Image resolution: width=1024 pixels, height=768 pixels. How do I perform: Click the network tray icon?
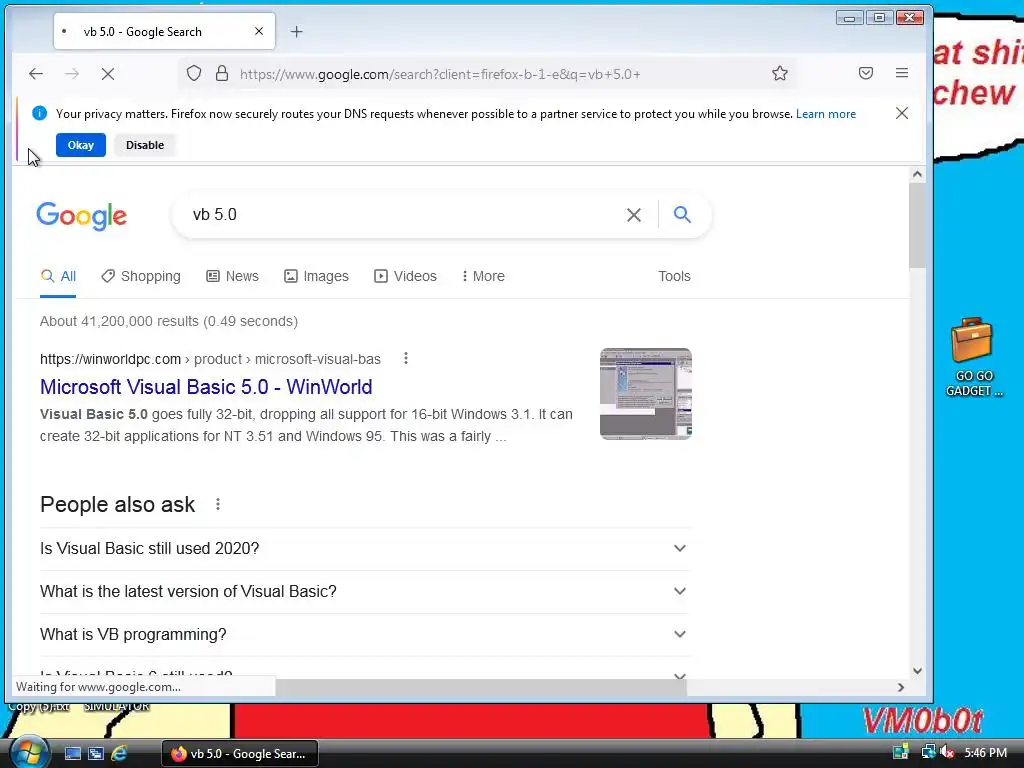point(928,752)
